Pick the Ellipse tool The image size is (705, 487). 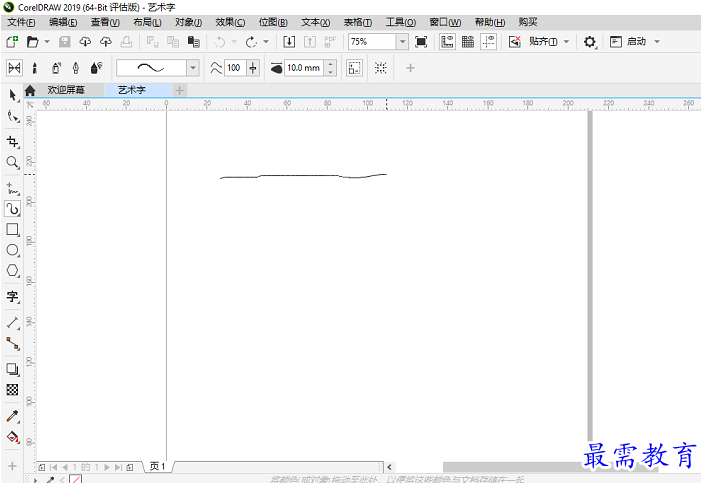tap(13, 250)
